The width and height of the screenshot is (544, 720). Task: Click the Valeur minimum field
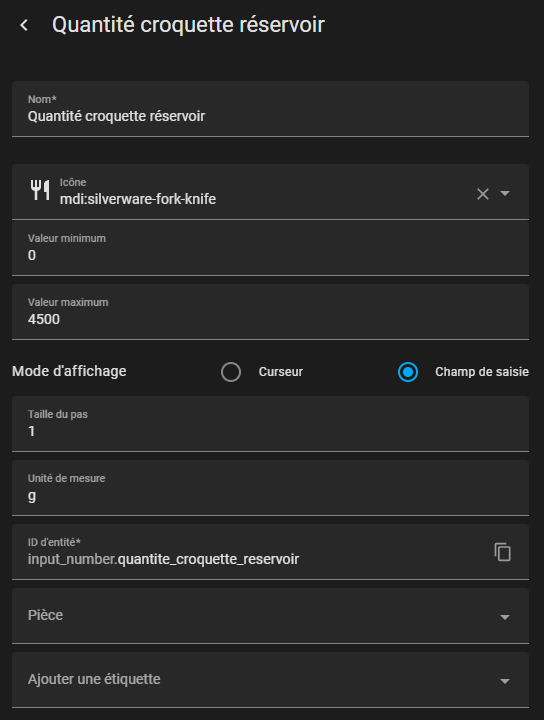coord(270,248)
